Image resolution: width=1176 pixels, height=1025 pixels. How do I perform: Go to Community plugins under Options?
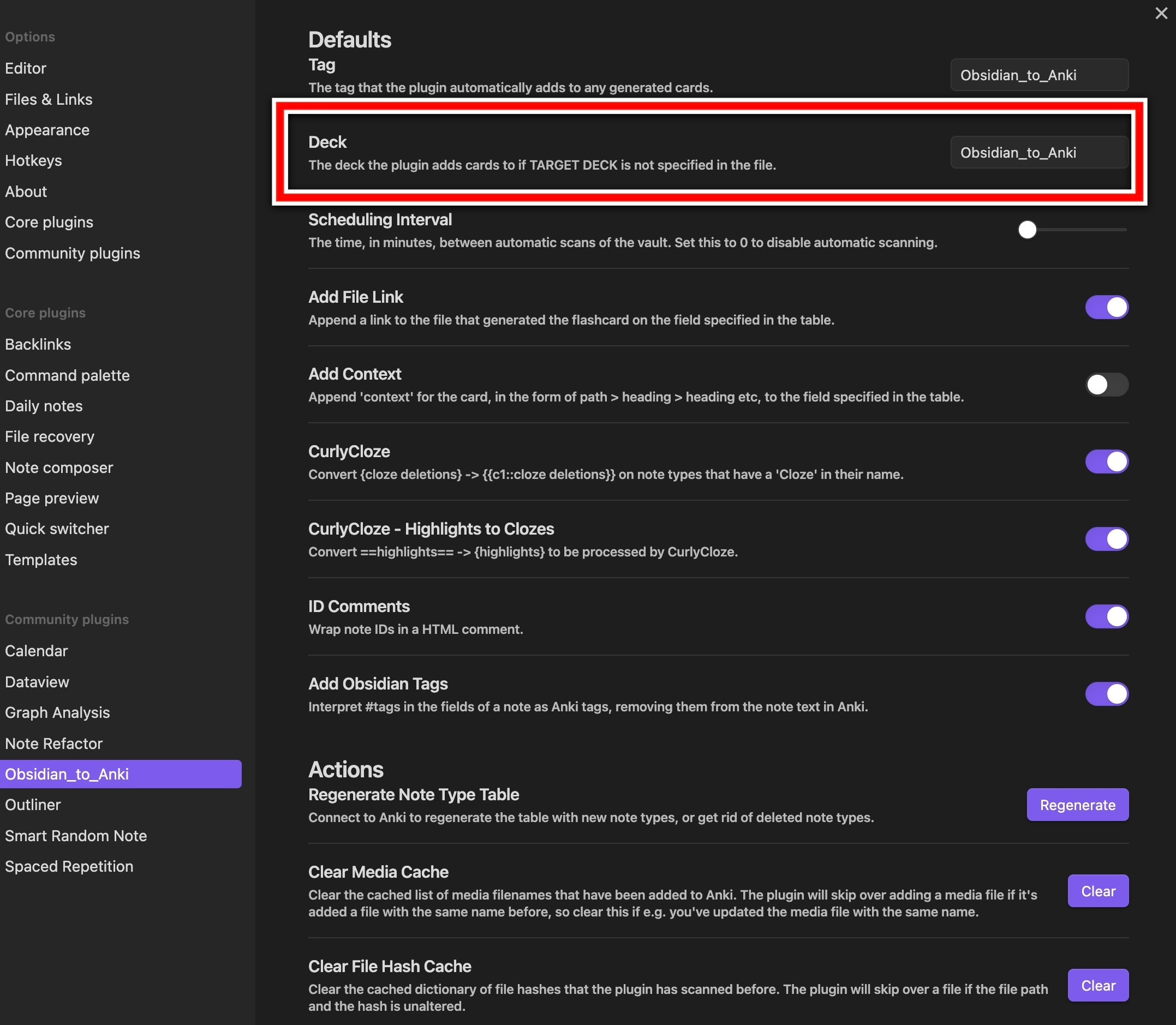coord(72,254)
